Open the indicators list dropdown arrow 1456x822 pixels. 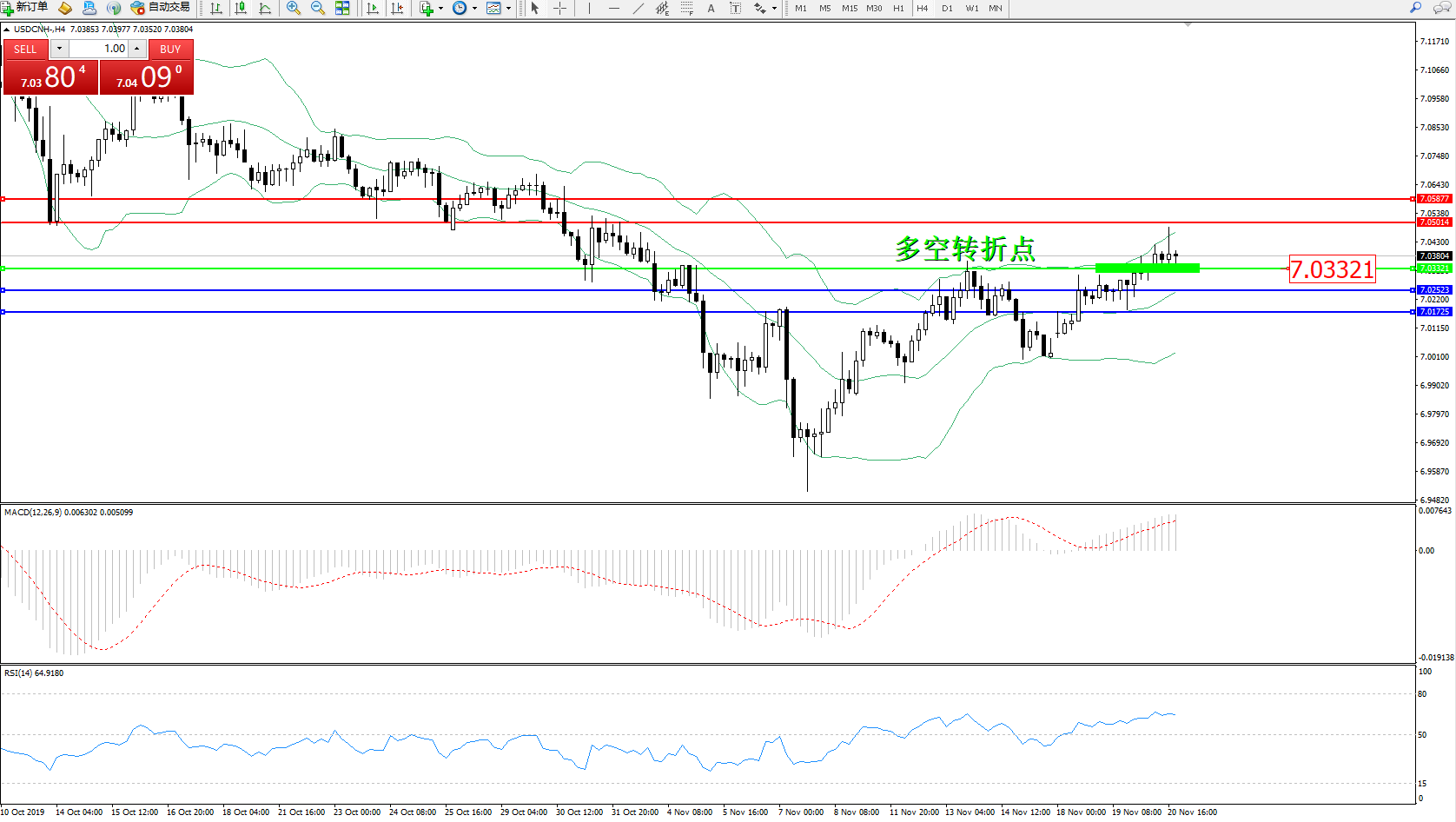[441, 9]
